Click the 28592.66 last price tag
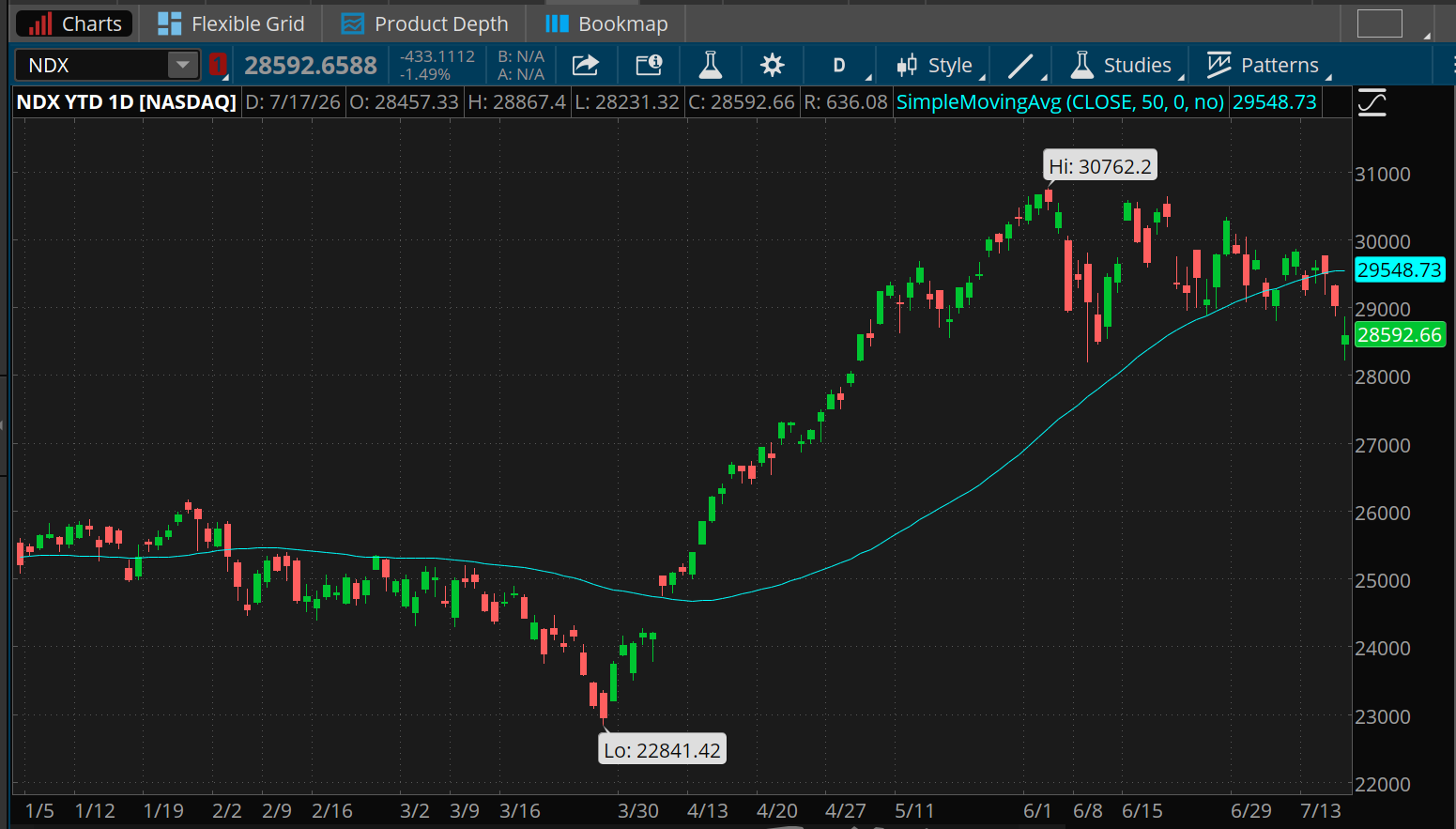Image resolution: width=1456 pixels, height=829 pixels. pos(1400,335)
